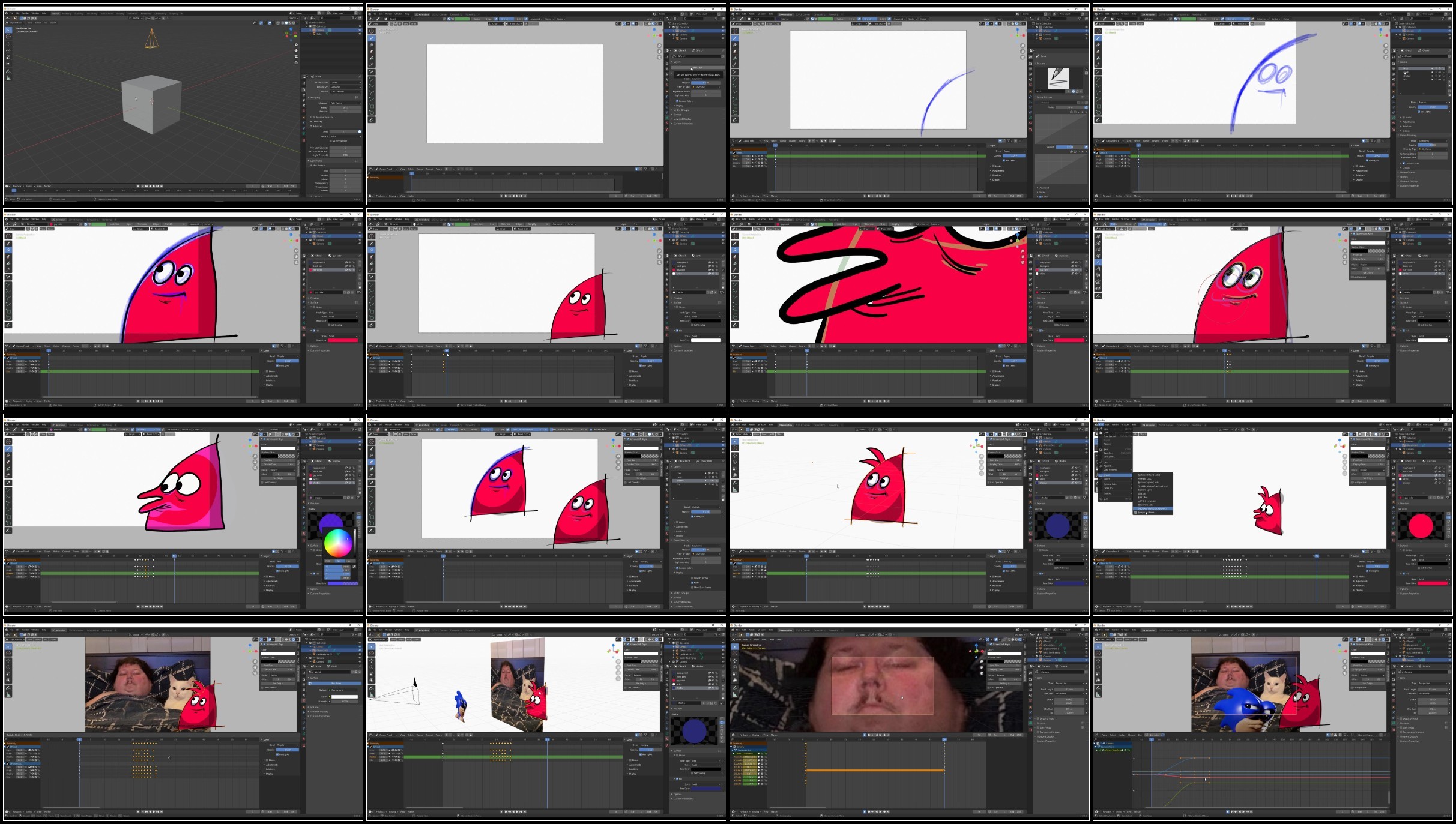Select the Box tool in blank canvas frame
Screen dimensions: 1456x824
pos(372,106)
